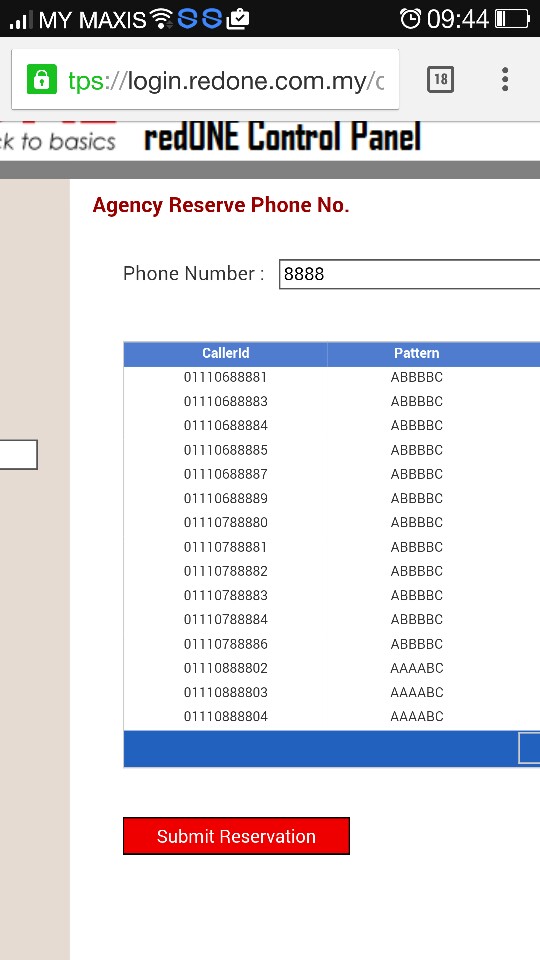Select number 01110888802 row
This screenshot has height=960, width=540.
(x=332, y=668)
